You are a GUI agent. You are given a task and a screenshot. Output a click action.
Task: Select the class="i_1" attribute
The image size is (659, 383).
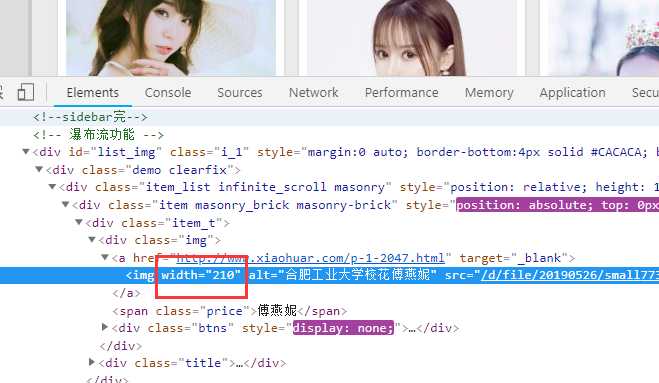[209, 152]
